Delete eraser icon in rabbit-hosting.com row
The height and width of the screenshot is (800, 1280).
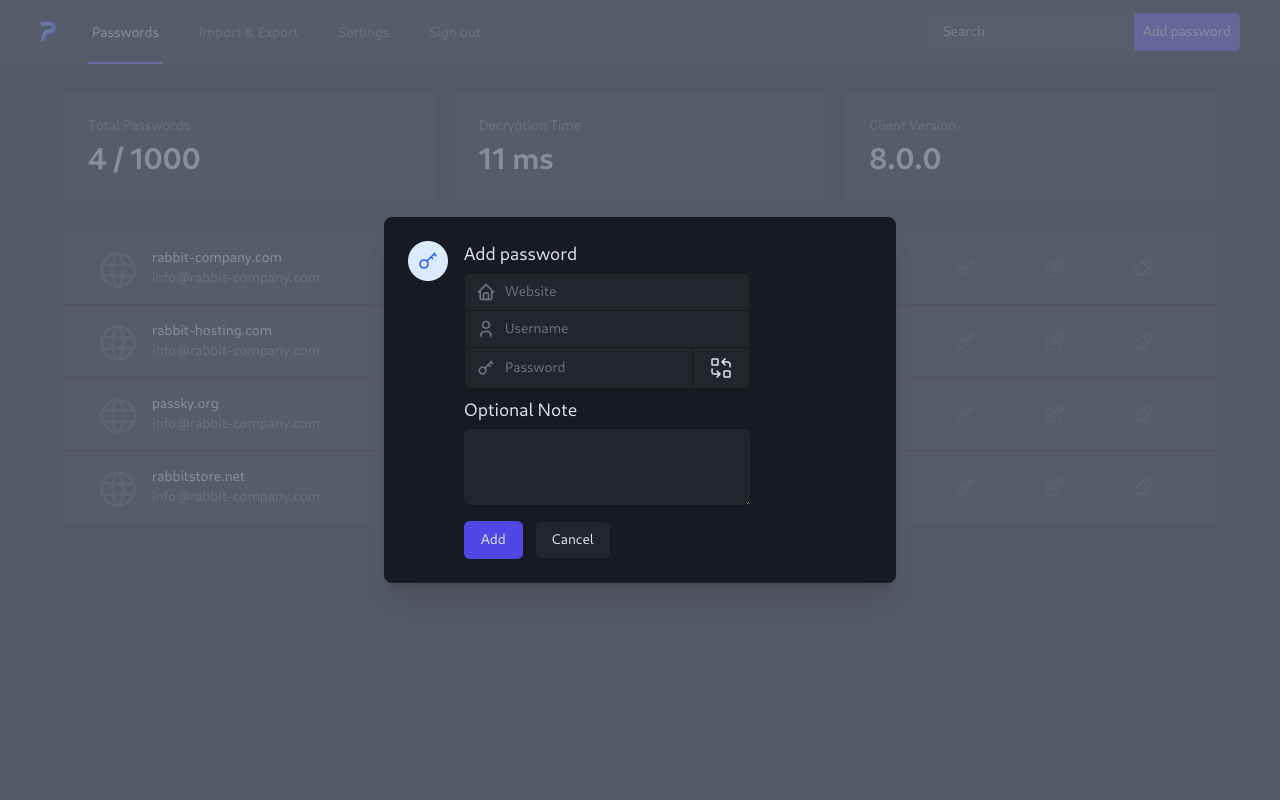pos(1144,341)
